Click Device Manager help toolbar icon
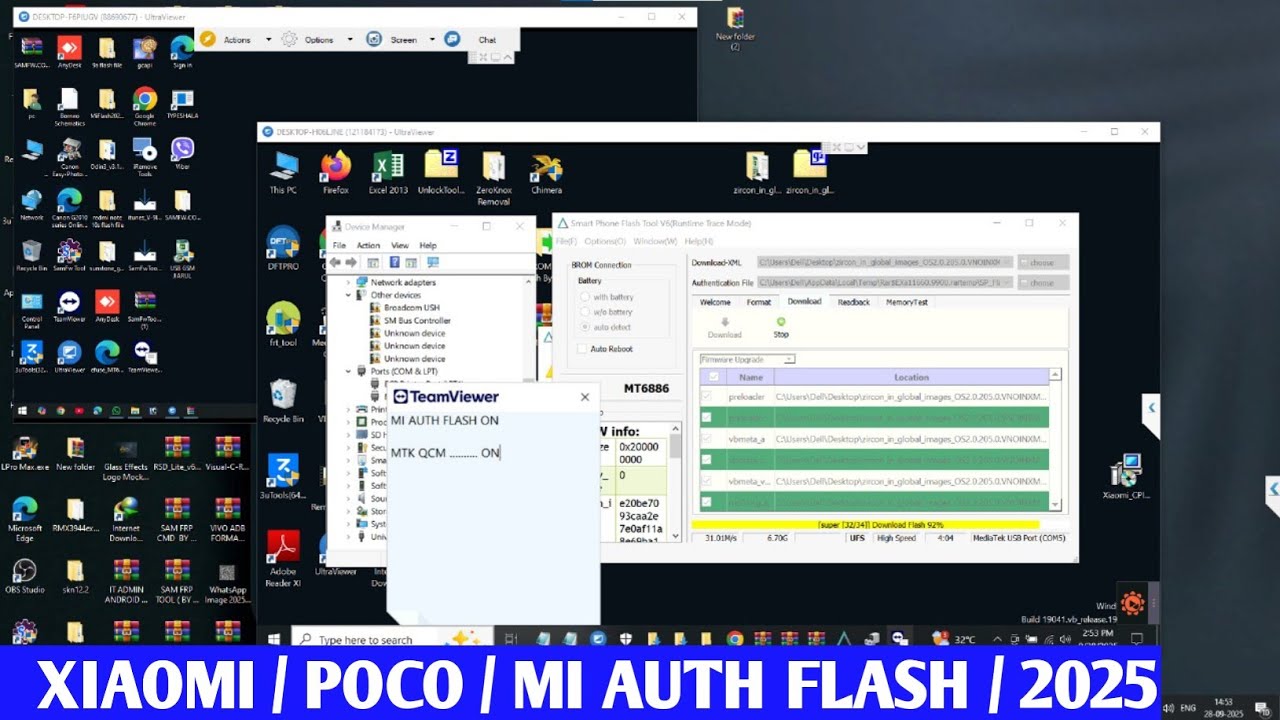Screen dimensions: 1280x720 (395, 262)
